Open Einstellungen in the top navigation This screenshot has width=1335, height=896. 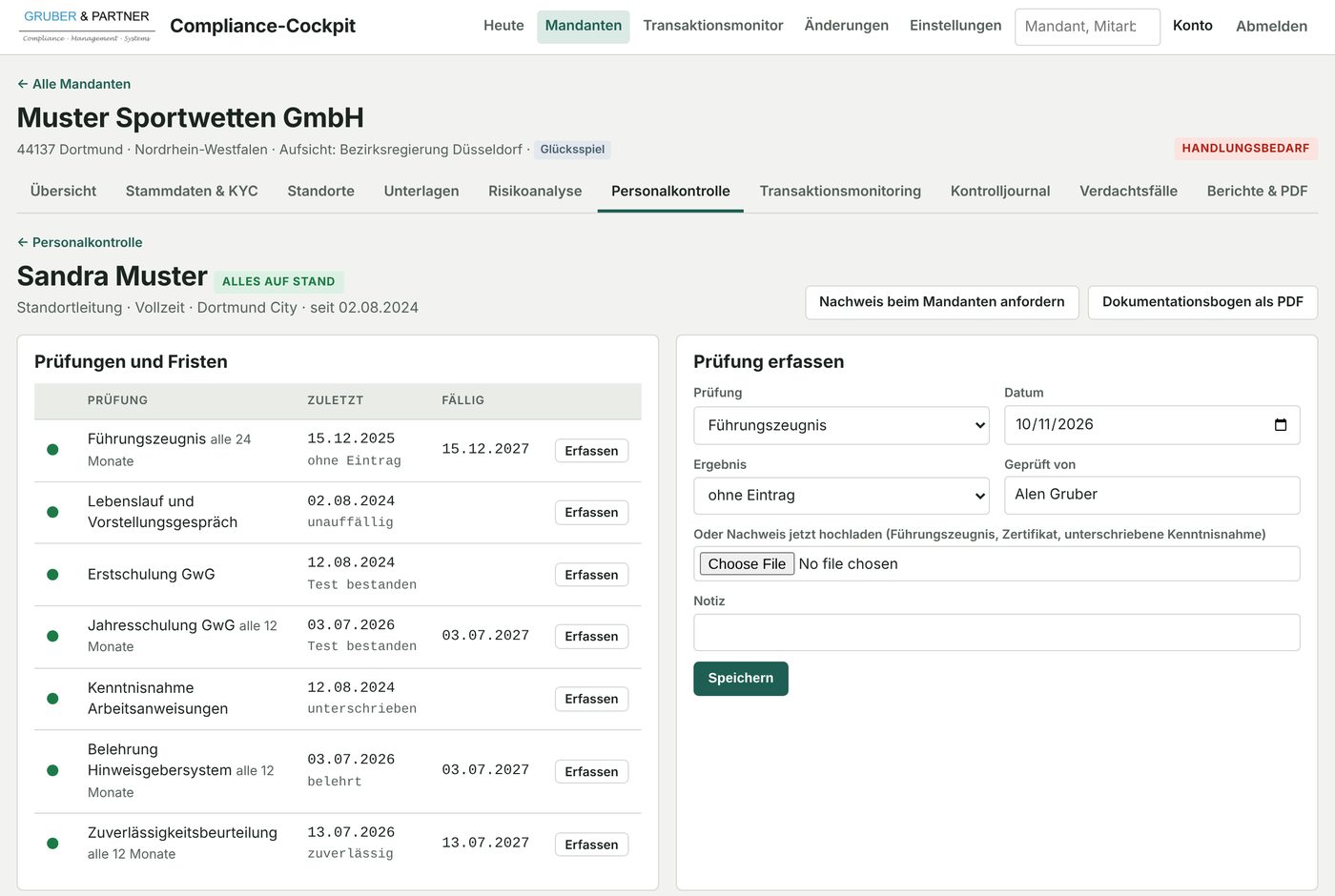pyautogui.click(x=955, y=26)
